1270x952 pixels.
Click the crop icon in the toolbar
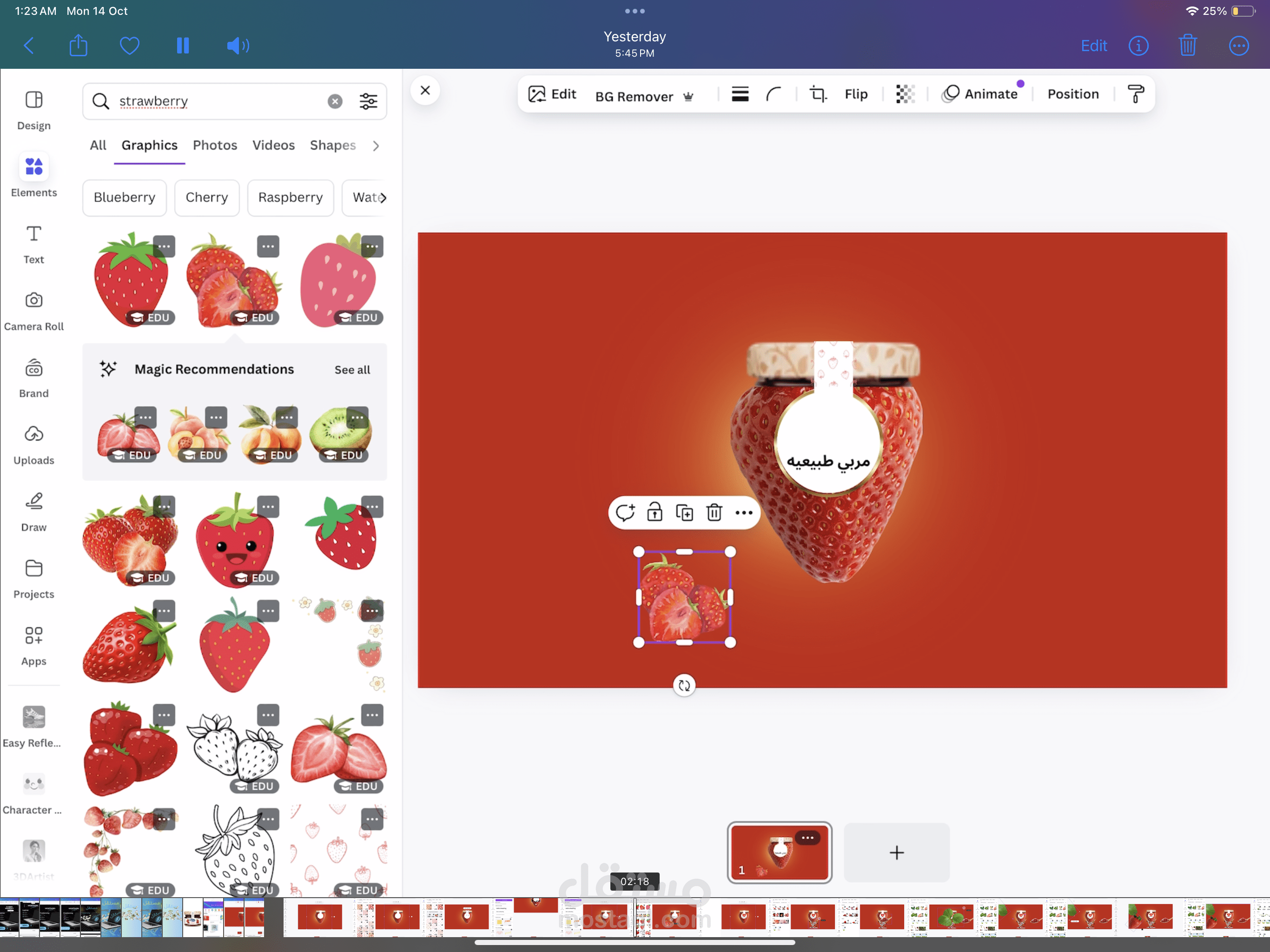tap(818, 94)
